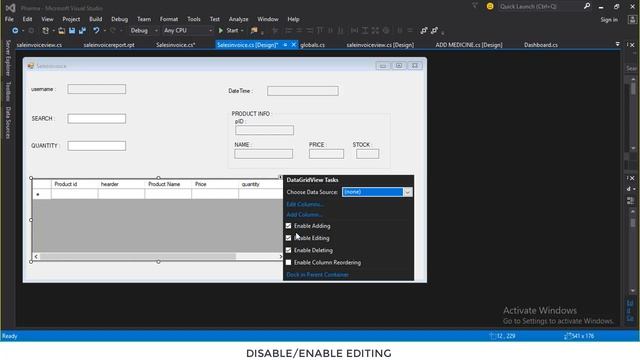Uncheck Enable Deleting checkbox
Screen dimensions: 640x360
pyautogui.click(x=289, y=250)
